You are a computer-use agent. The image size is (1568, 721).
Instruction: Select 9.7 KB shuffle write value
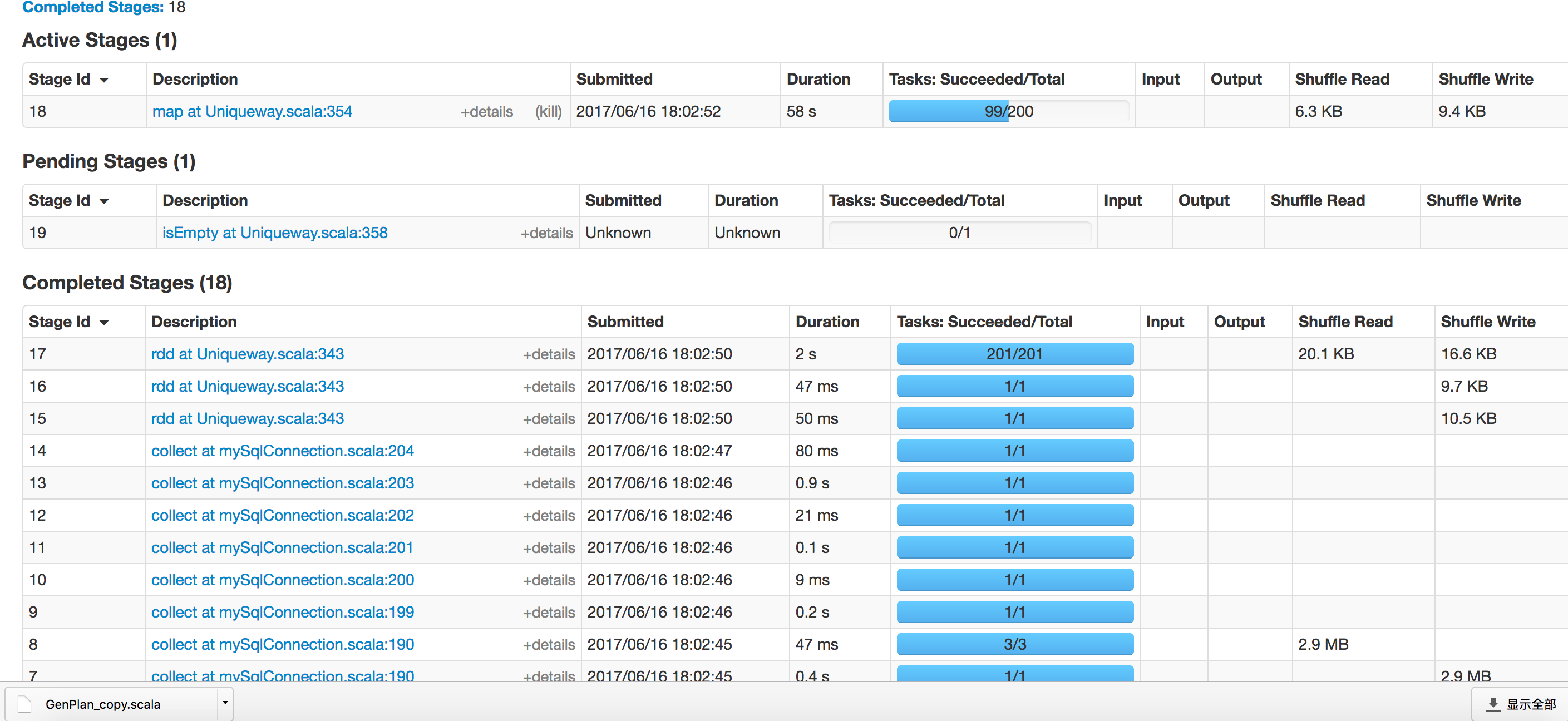point(1464,386)
